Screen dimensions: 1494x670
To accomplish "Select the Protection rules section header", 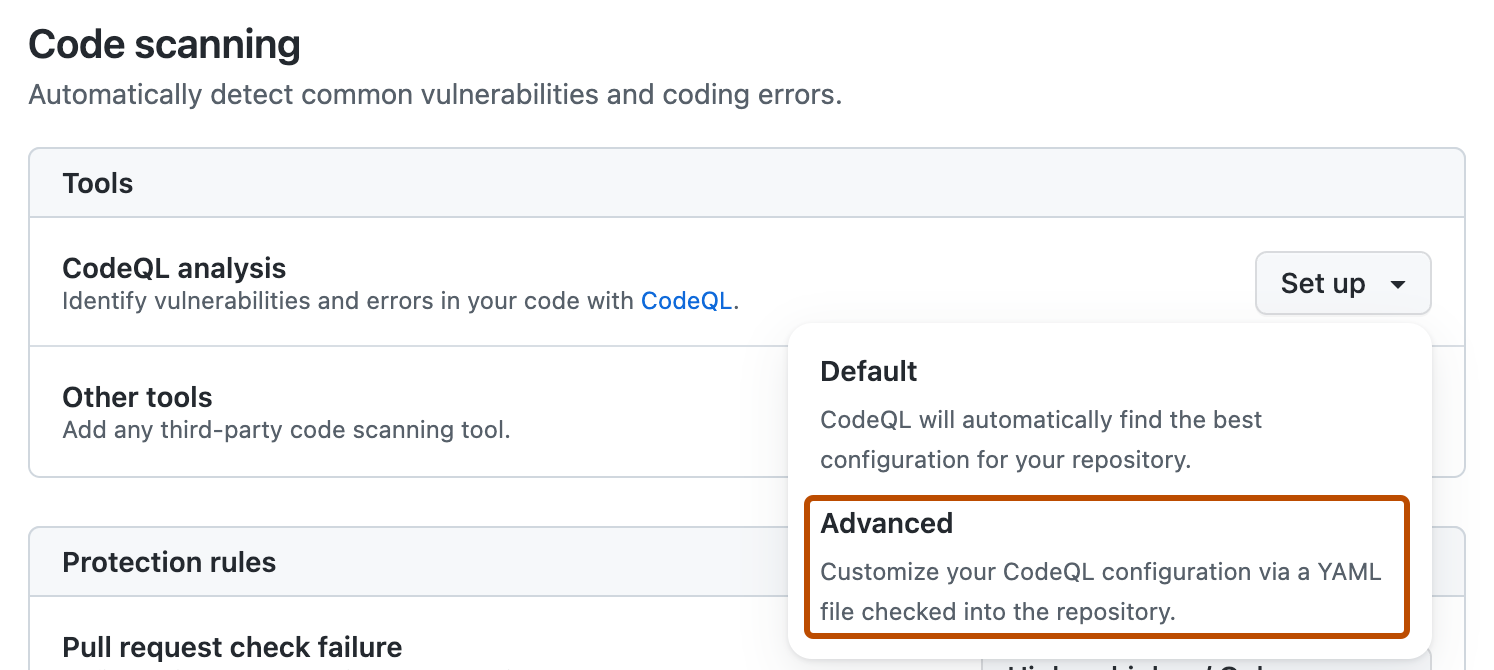I will coord(168,562).
